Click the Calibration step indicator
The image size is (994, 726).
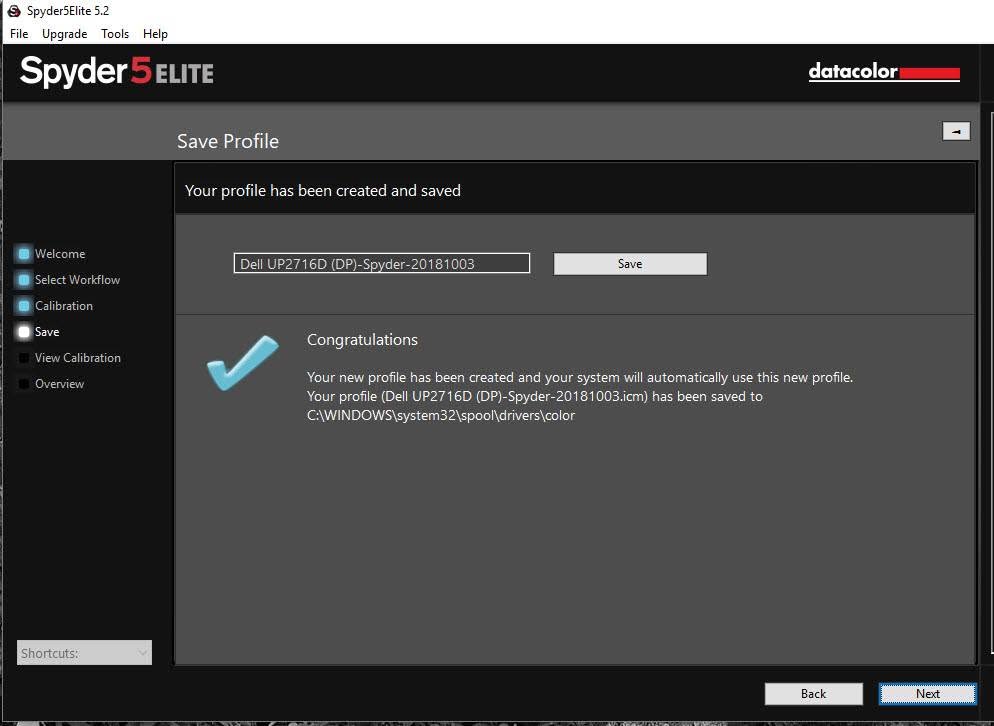[24, 306]
